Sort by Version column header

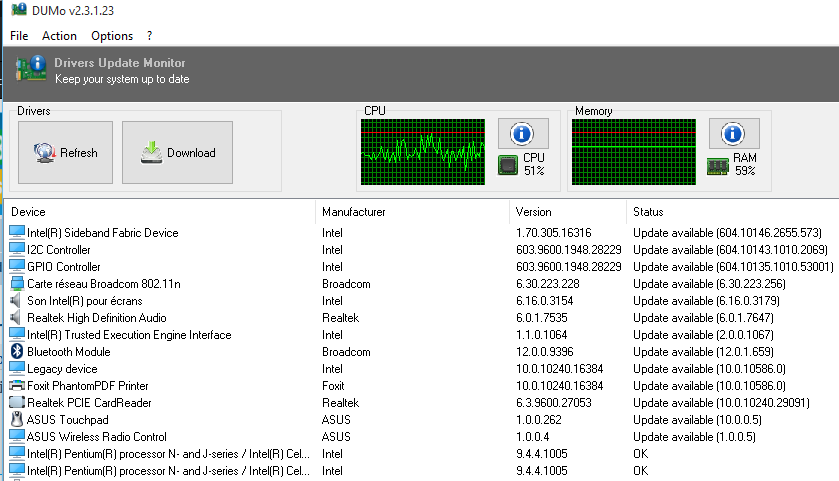pyautogui.click(x=533, y=212)
